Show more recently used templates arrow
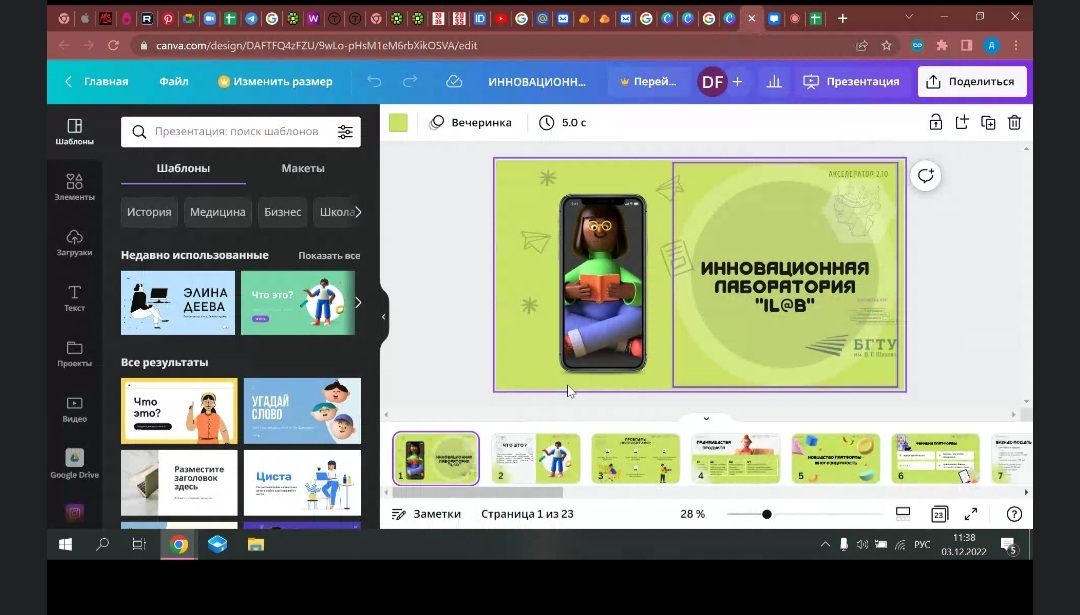The image size is (1080, 615). (358, 302)
